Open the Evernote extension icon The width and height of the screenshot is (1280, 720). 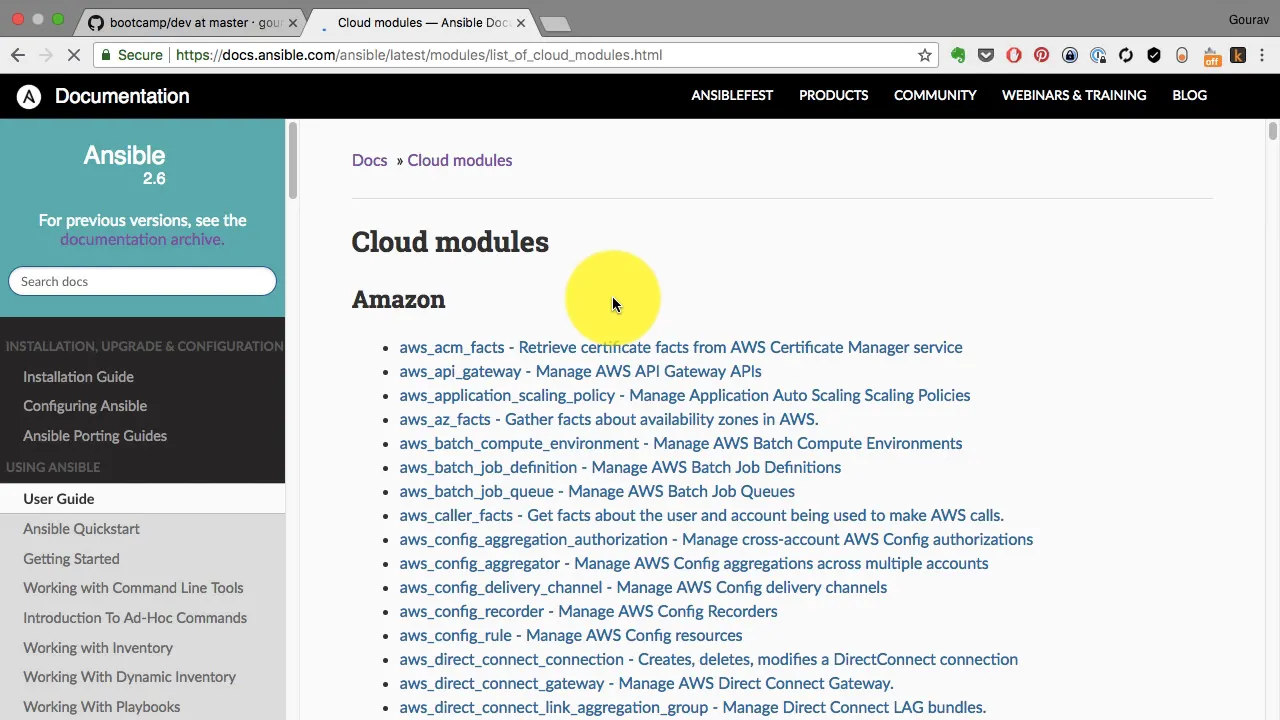point(958,55)
